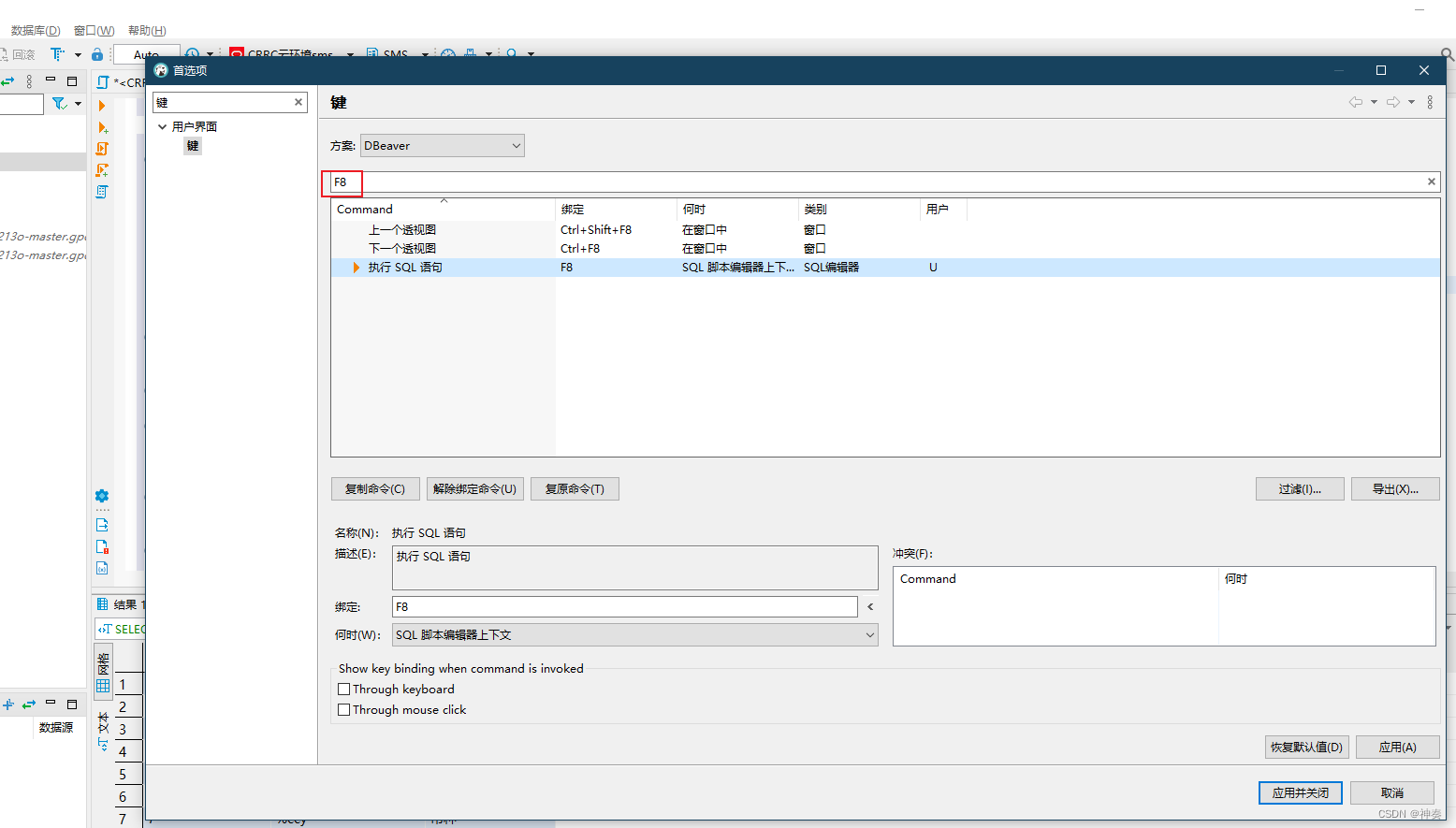
Task: Open the SMS schema dropdown arrow
Action: tap(425, 54)
